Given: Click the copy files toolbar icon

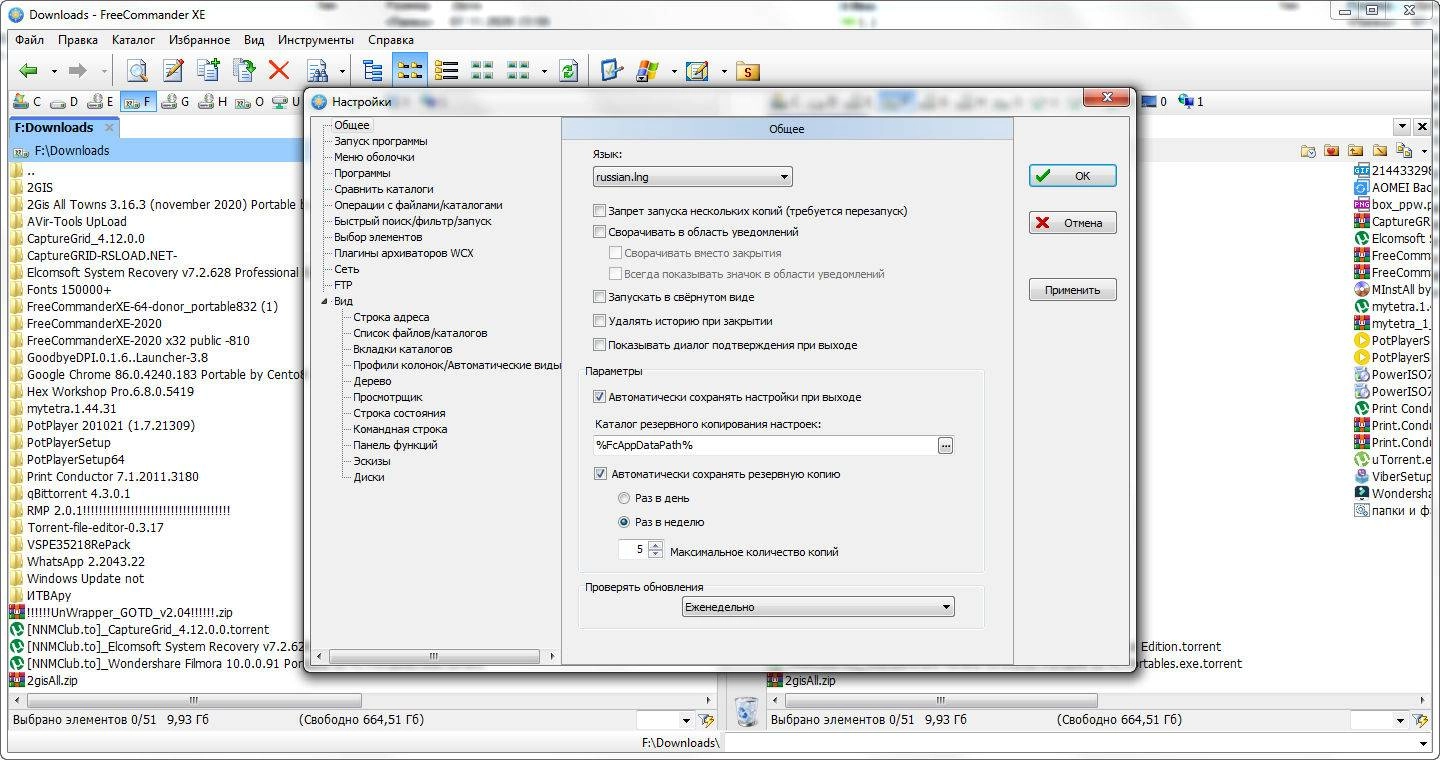Looking at the screenshot, I should coord(208,71).
